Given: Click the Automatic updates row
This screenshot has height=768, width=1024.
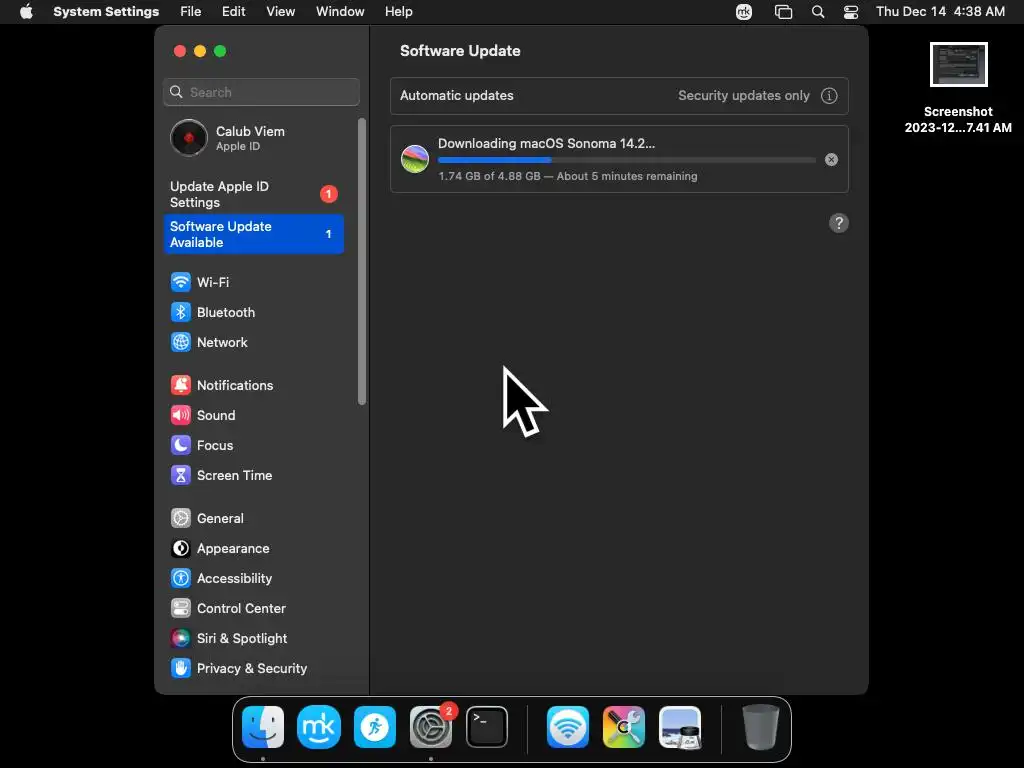Looking at the screenshot, I should (619, 96).
